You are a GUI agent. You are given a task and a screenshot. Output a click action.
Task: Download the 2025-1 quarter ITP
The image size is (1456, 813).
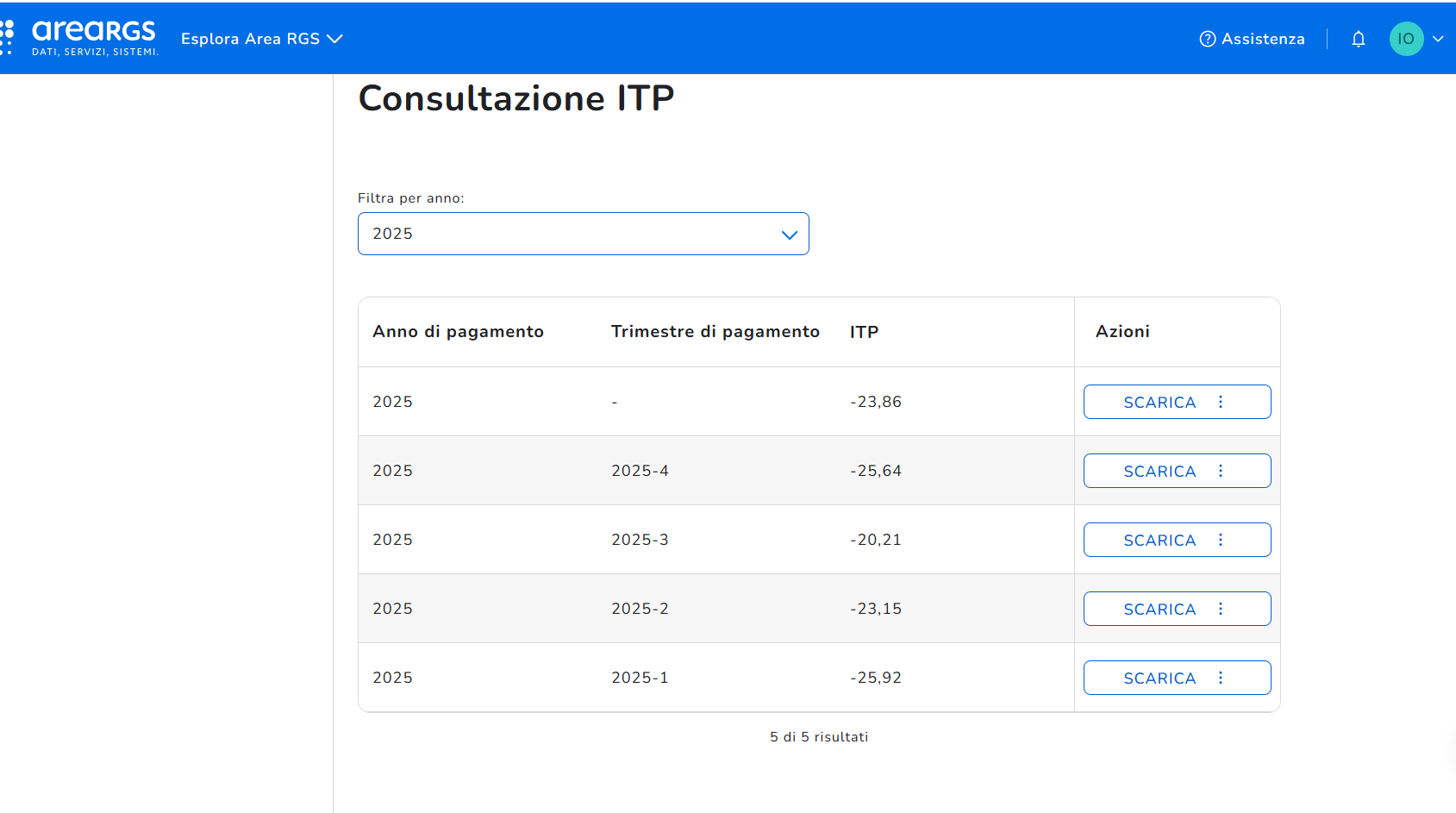point(1159,679)
